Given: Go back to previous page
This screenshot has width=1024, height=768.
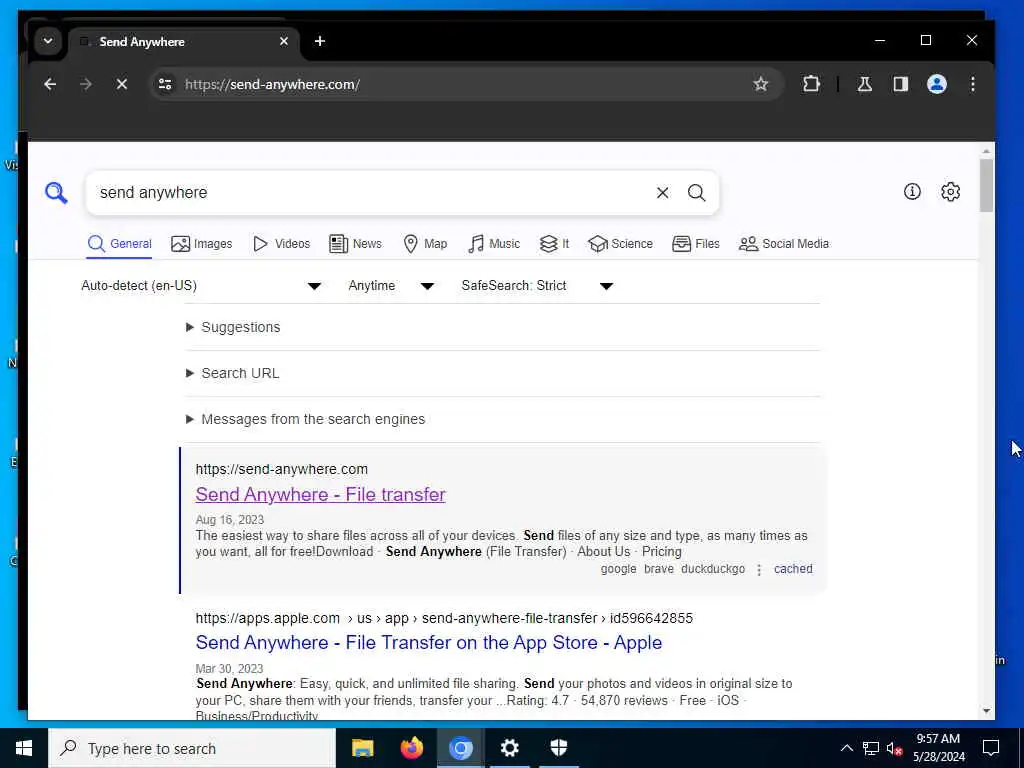Looking at the screenshot, I should (x=50, y=84).
